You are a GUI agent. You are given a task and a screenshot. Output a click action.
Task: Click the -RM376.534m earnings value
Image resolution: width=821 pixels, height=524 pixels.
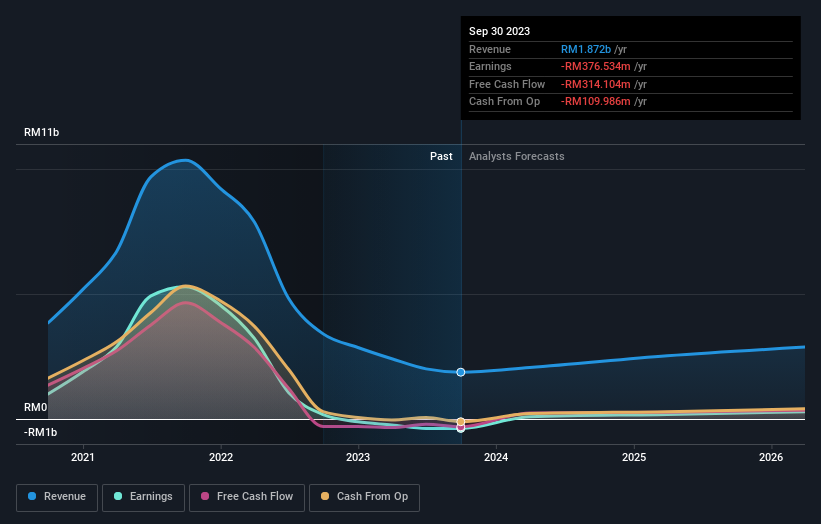pyautogui.click(x=596, y=66)
